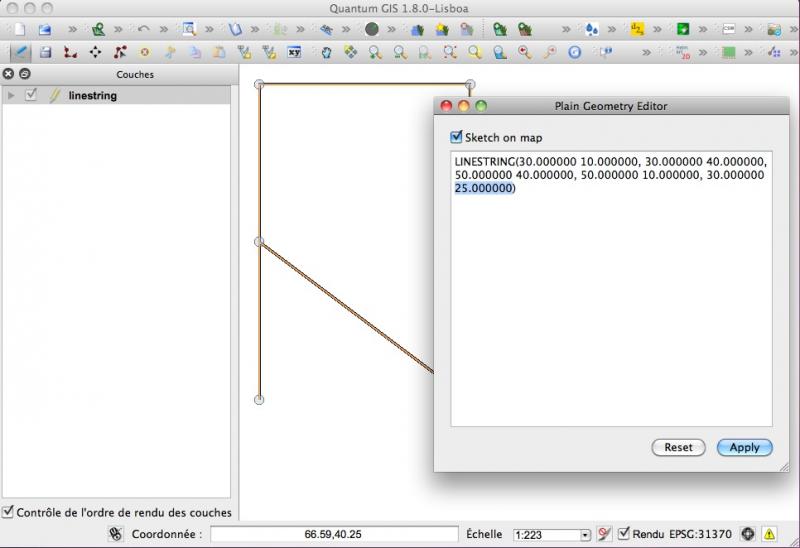Open the Échelle scale dropdown

point(585,535)
